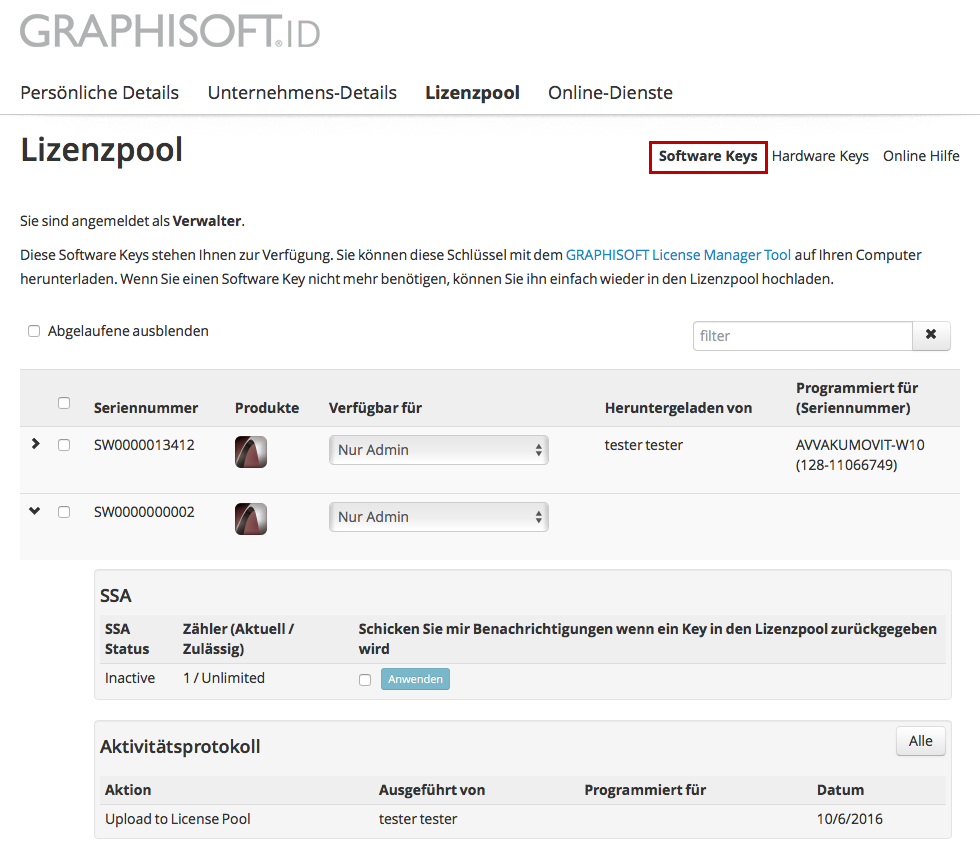Screen dimensions: 980x861
Task: Collapse the SW0000000002 license row
Action: tap(36, 511)
